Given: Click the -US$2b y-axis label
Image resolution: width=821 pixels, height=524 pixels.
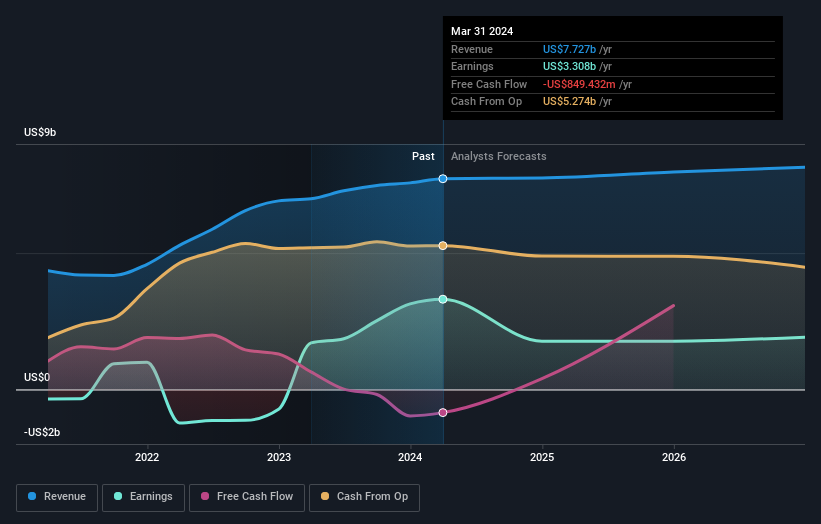Looking at the screenshot, I should 42,432.
